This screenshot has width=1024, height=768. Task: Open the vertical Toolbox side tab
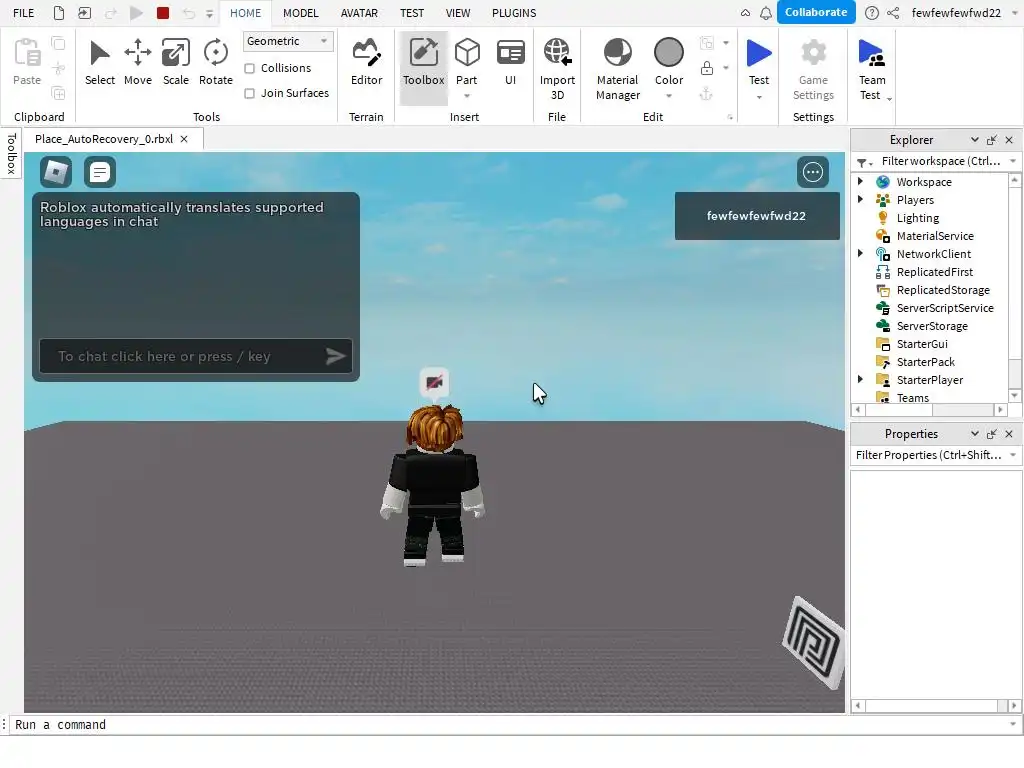tap(11, 154)
